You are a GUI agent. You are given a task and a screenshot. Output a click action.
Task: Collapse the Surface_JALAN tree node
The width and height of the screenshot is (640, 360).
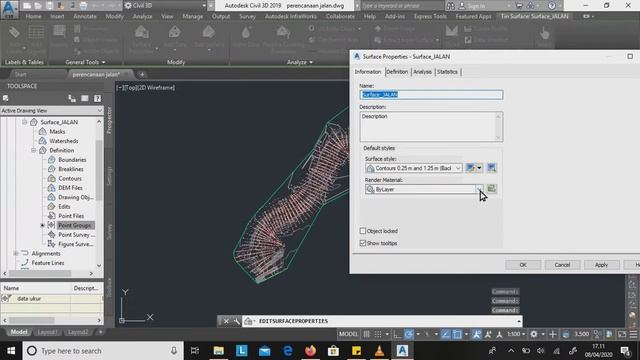click(x=24, y=122)
